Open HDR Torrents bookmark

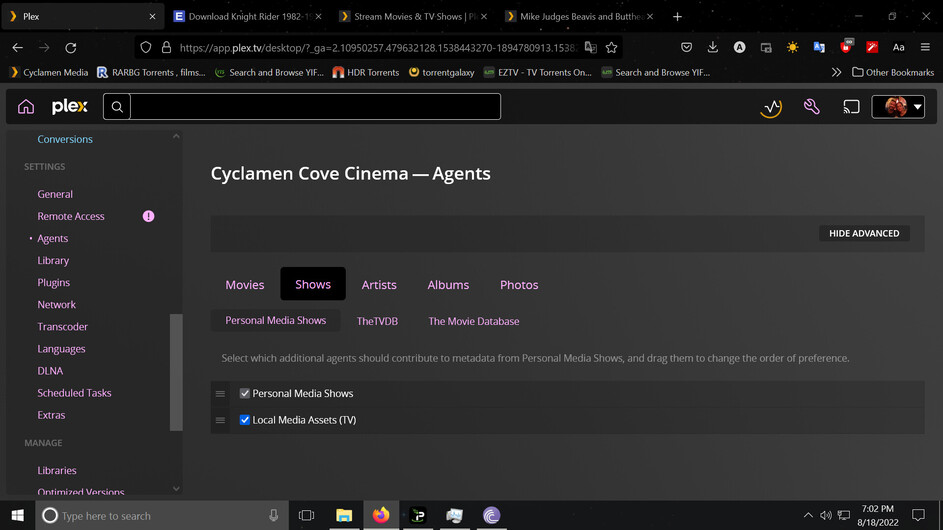pyautogui.click(x=366, y=72)
